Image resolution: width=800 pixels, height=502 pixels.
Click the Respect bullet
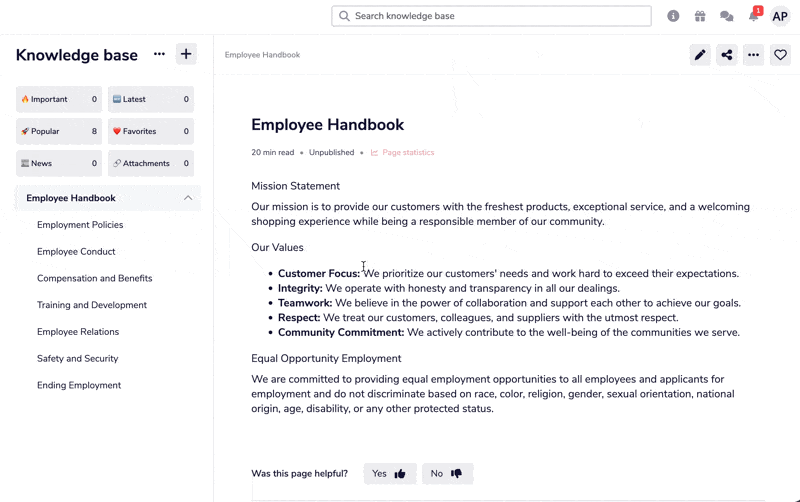(478, 318)
